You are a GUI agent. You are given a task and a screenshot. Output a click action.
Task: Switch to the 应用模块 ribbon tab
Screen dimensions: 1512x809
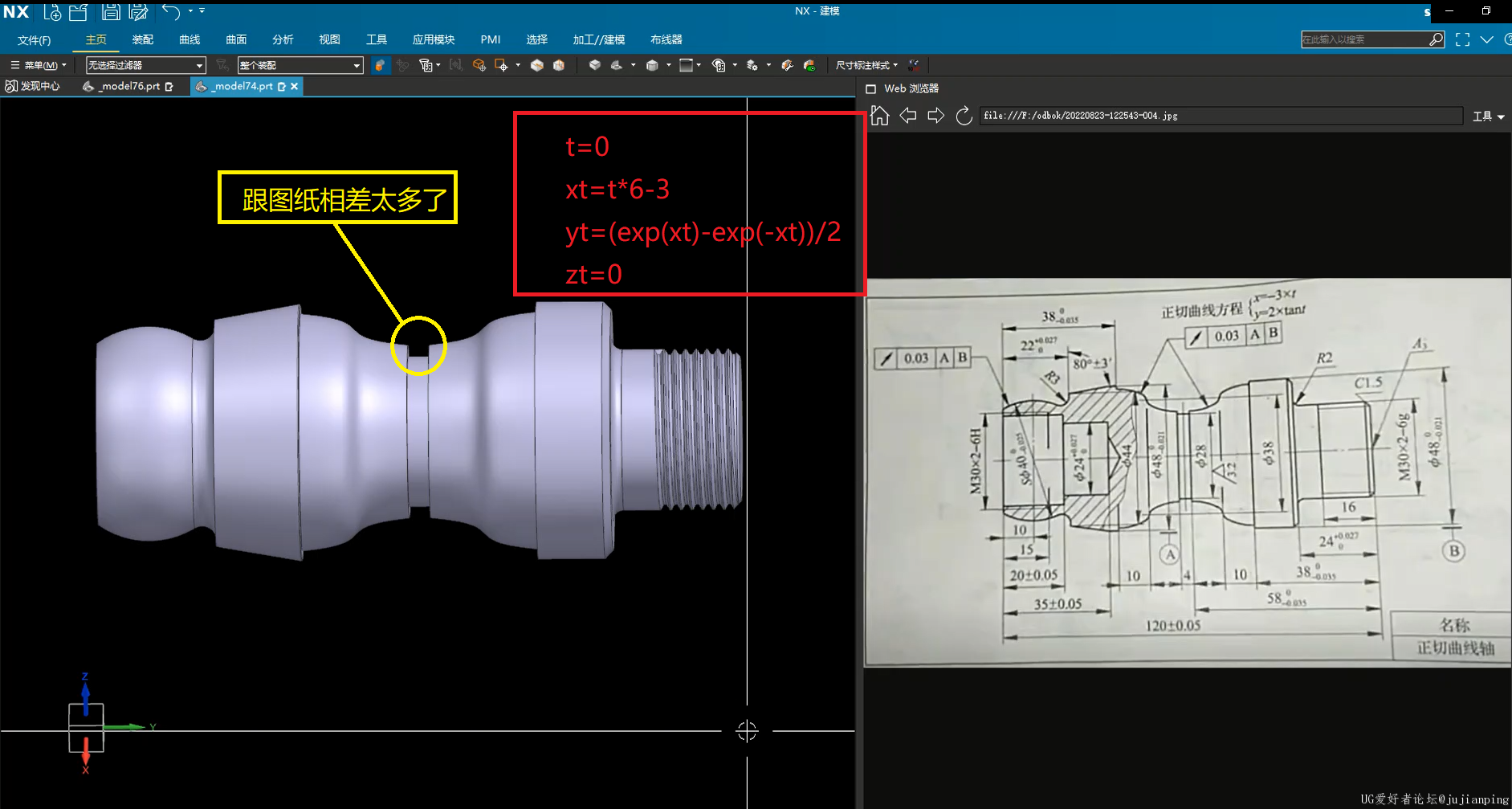pyautogui.click(x=434, y=39)
